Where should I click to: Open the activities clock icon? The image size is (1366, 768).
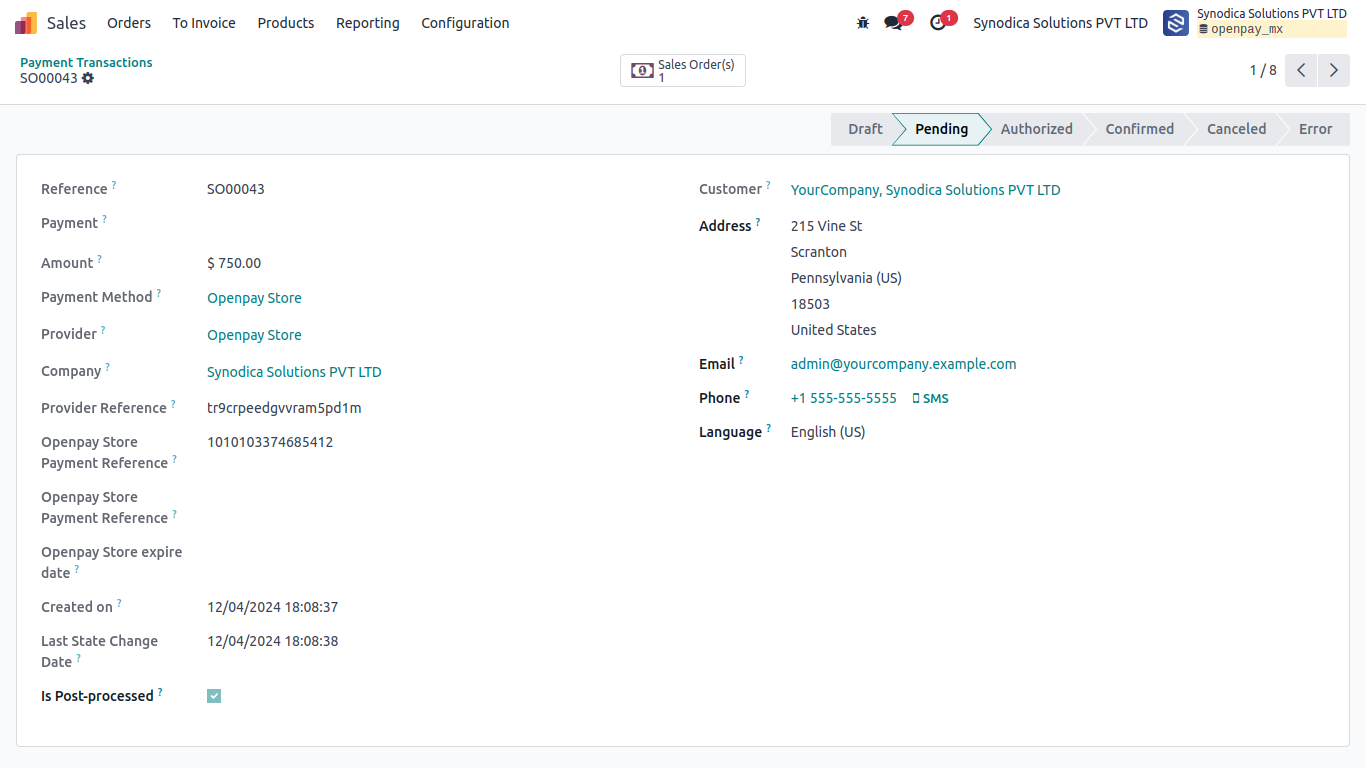(x=938, y=22)
